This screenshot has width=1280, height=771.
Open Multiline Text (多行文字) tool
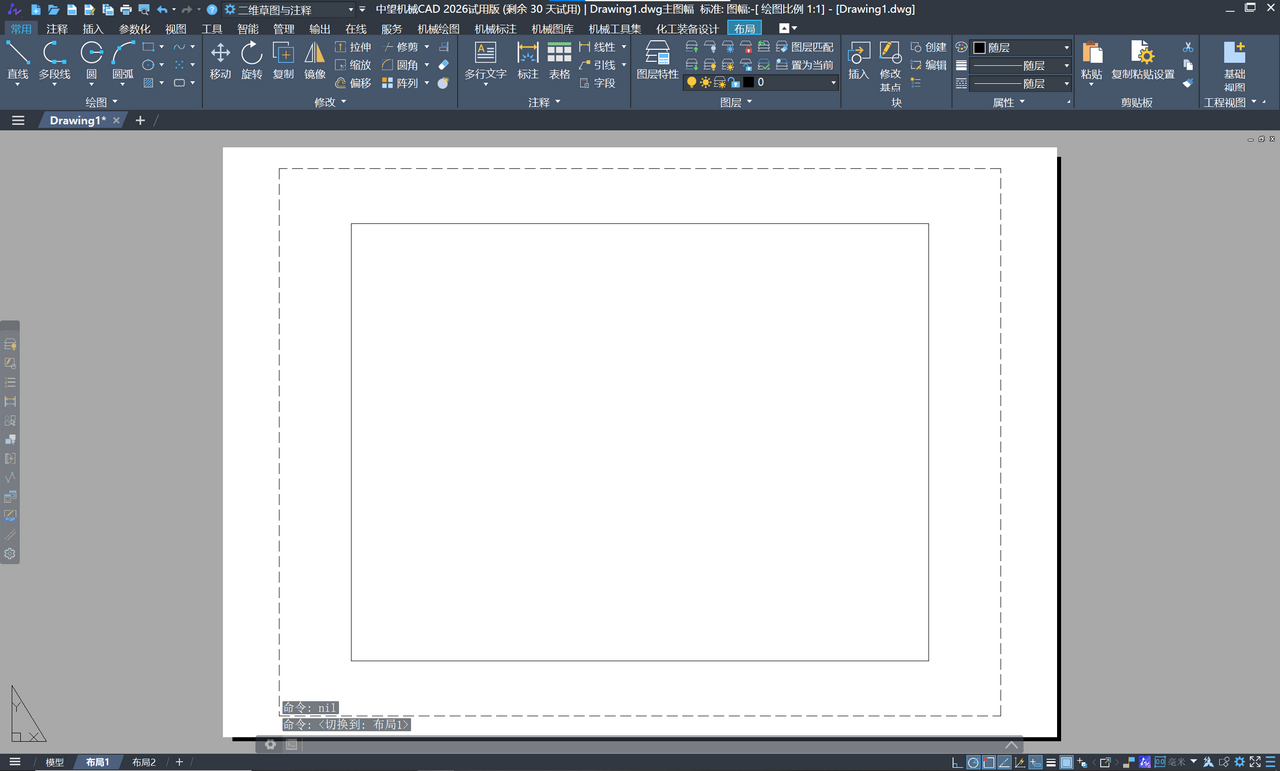[485, 60]
